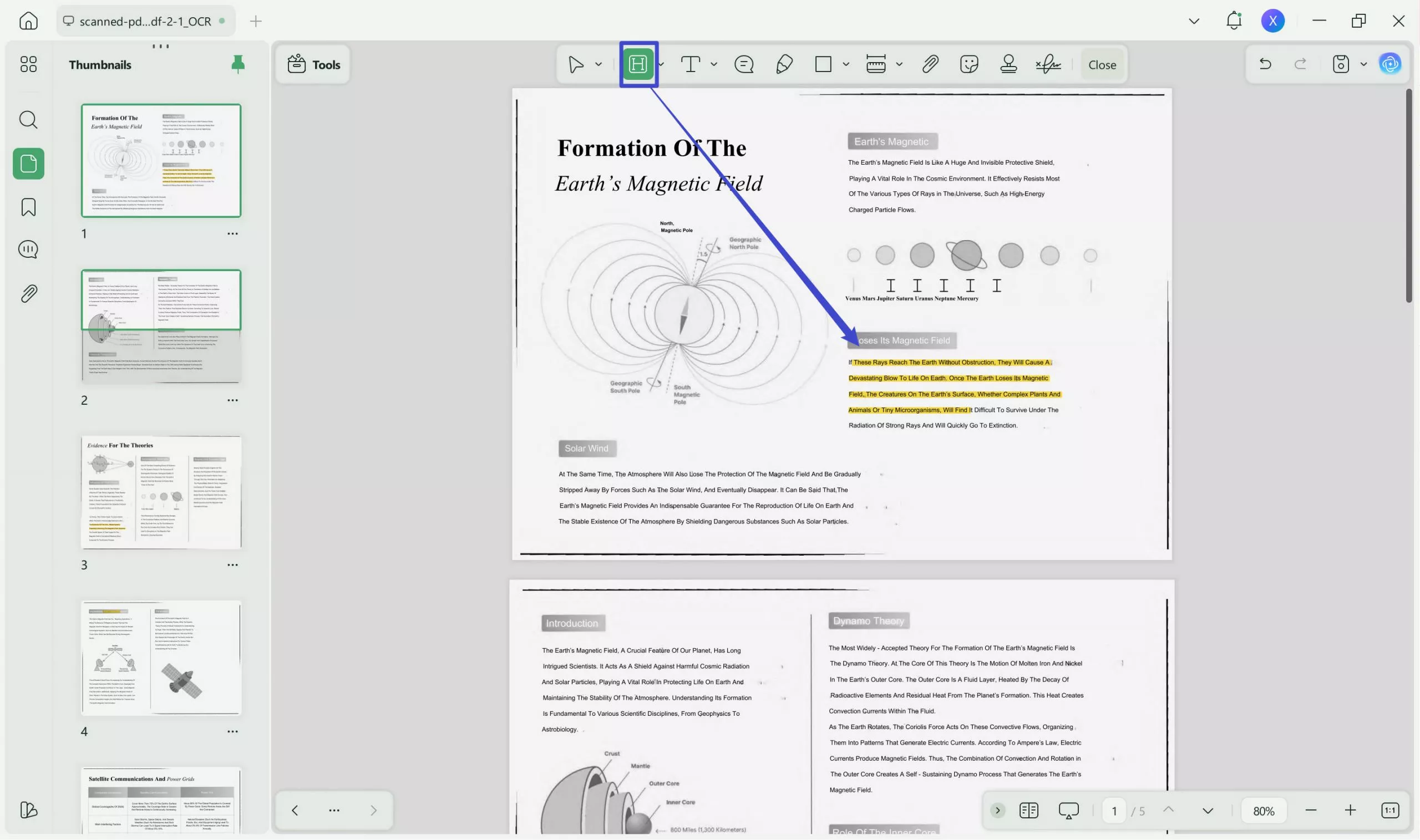Toggle two-page reading view at the bottom
This screenshot has height=840, width=1420.
1029,810
